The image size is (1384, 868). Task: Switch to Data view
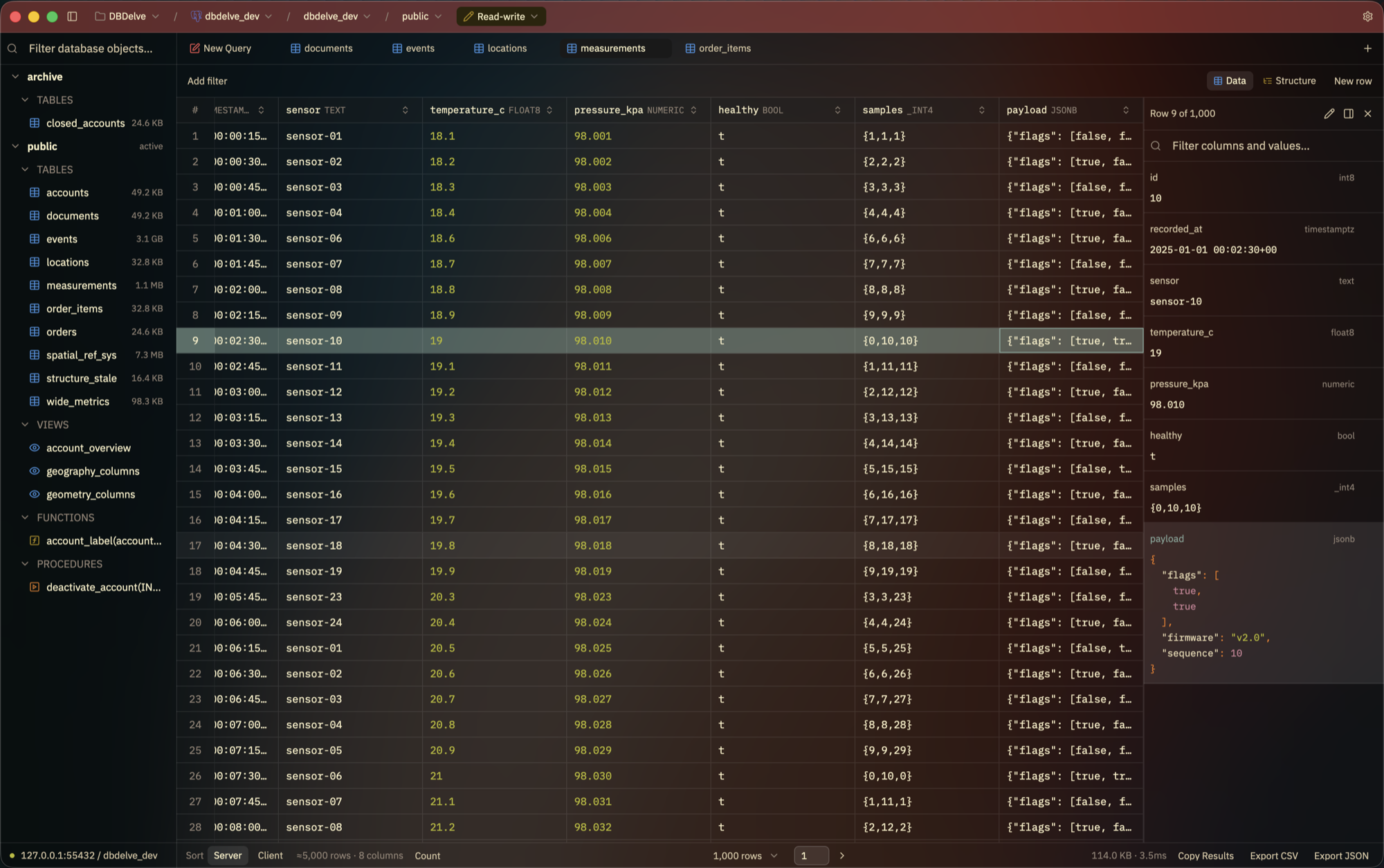(1230, 81)
